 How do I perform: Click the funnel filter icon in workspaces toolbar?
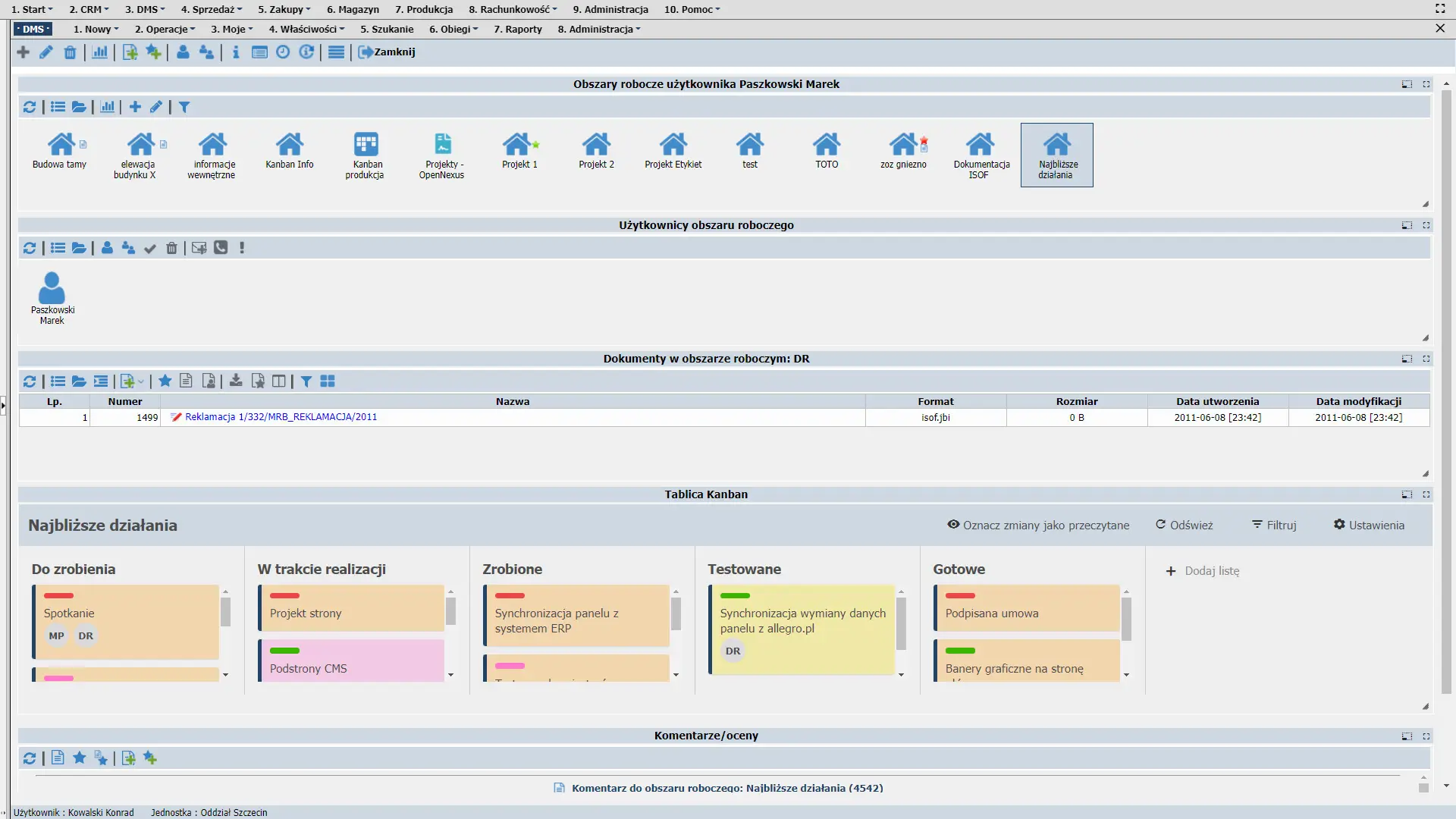(x=184, y=107)
